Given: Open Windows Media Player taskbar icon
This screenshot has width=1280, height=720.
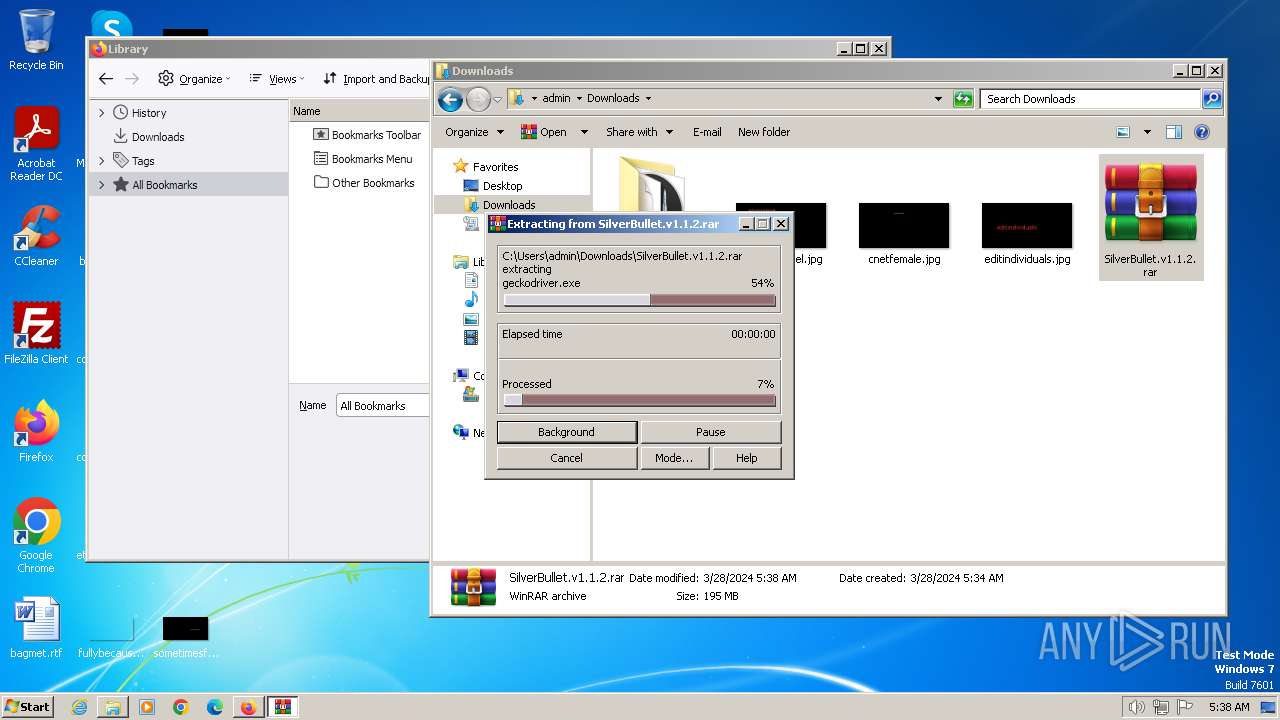Looking at the screenshot, I should tap(147, 707).
